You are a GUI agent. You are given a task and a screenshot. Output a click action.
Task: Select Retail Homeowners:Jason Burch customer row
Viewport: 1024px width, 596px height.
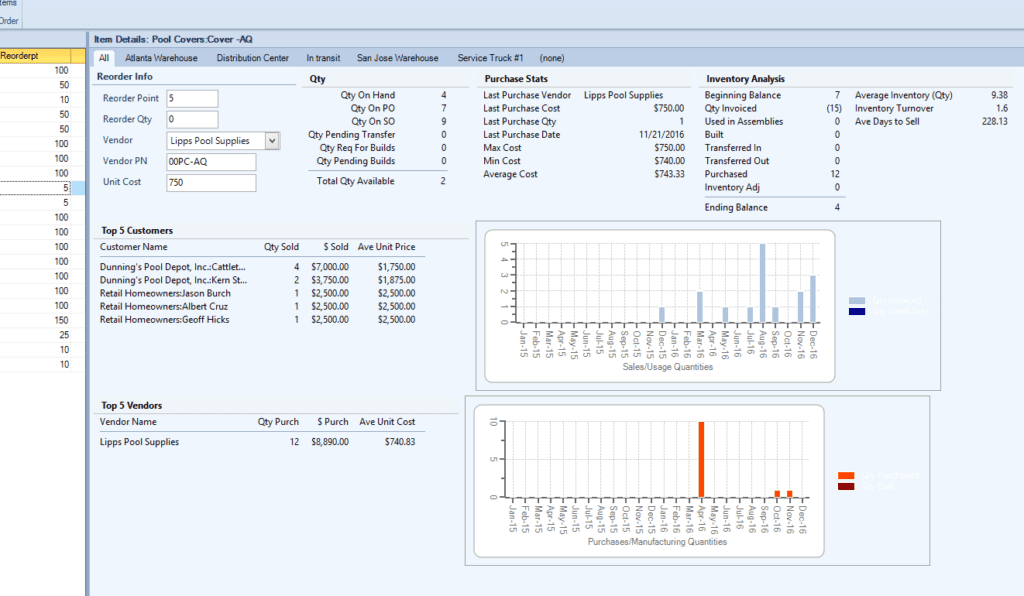(259, 293)
